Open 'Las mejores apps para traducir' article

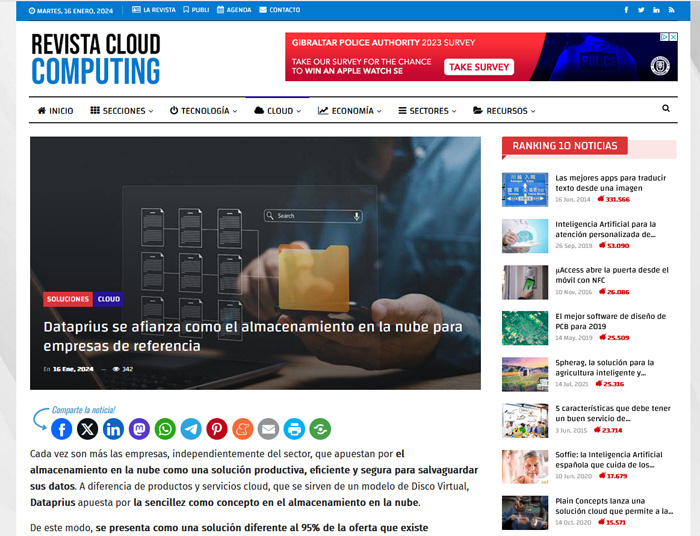(610, 183)
